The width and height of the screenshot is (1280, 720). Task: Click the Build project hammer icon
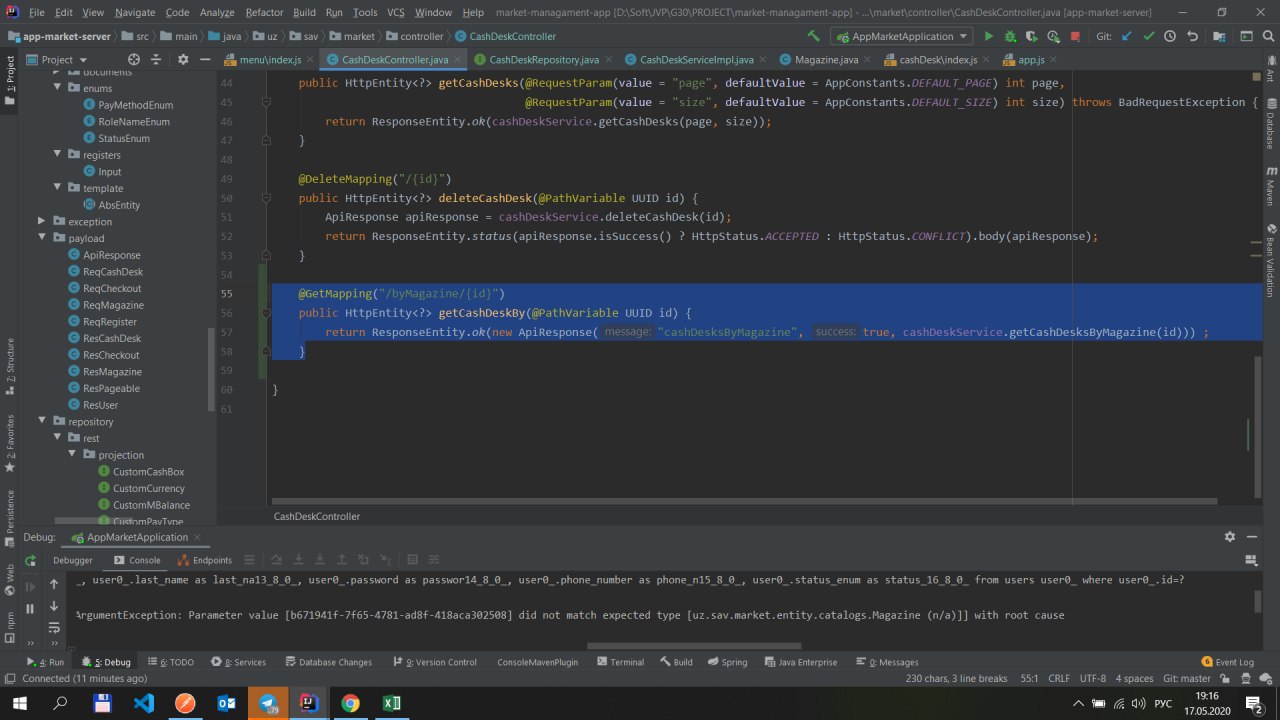tap(814, 36)
